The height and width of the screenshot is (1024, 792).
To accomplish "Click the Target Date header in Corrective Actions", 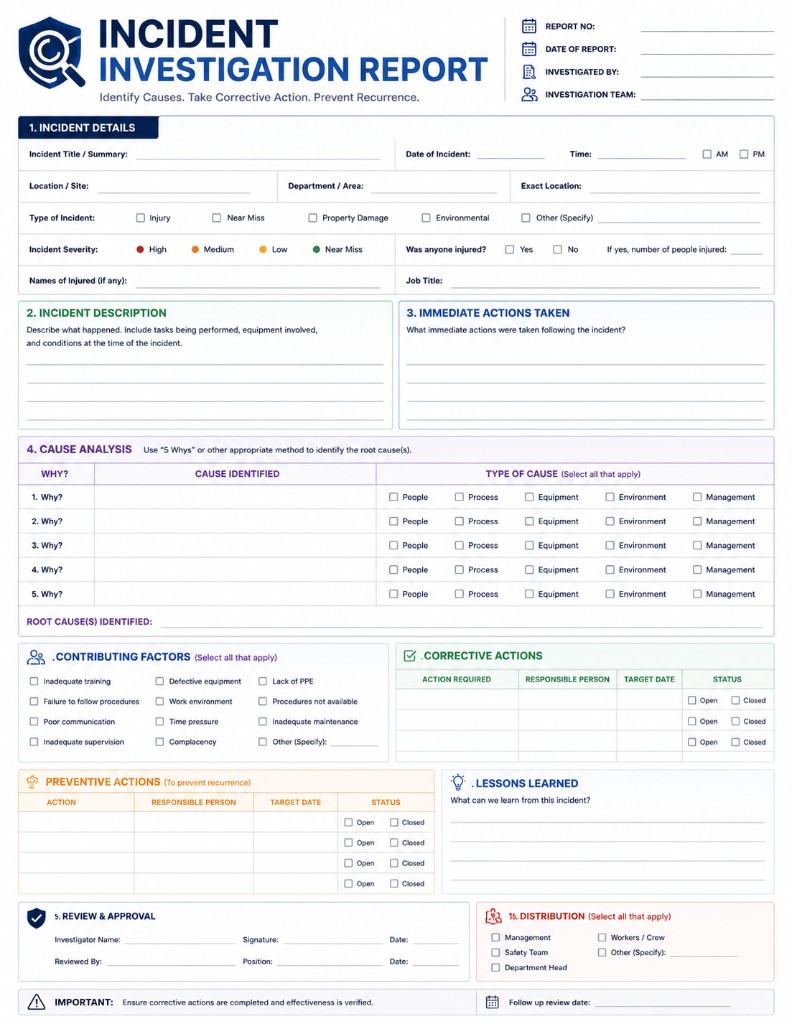I will 649,679.
